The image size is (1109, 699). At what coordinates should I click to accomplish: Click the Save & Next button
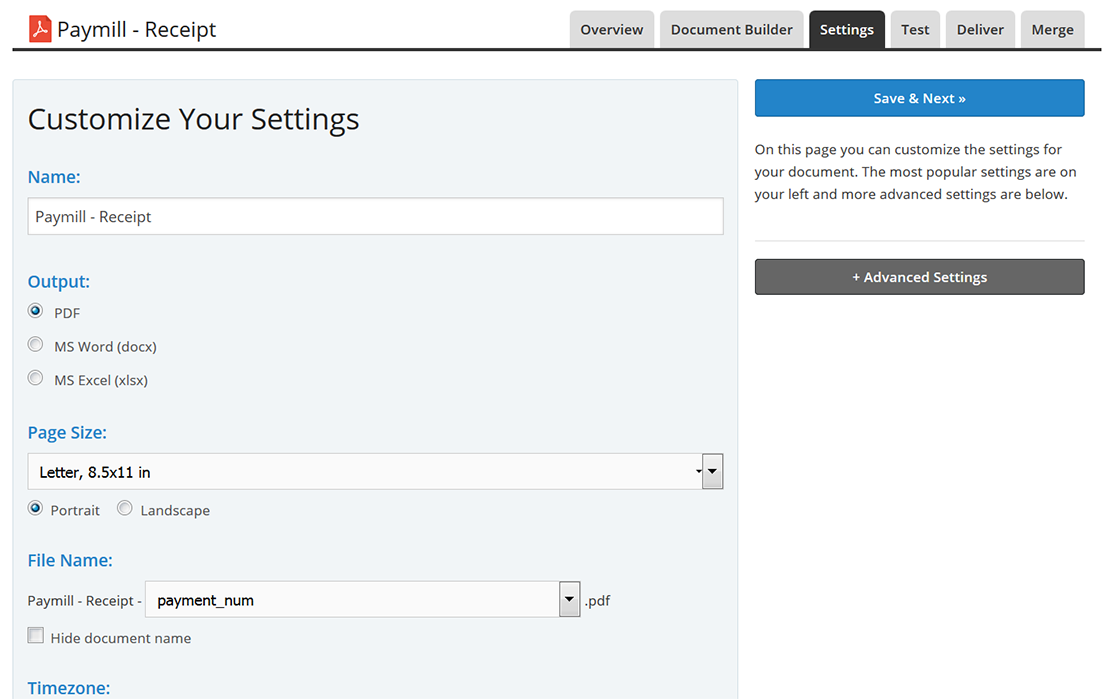(x=919, y=98)
